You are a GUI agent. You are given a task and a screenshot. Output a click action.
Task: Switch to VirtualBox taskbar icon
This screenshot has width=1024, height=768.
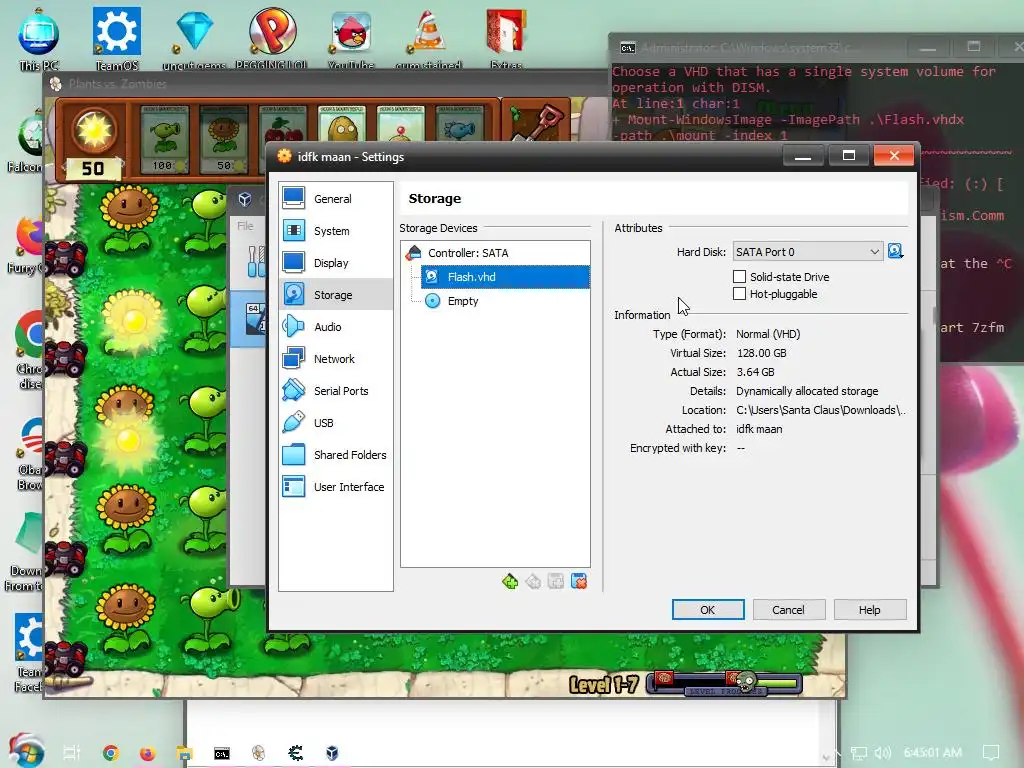pyautogui.click(x=332, y=753)
